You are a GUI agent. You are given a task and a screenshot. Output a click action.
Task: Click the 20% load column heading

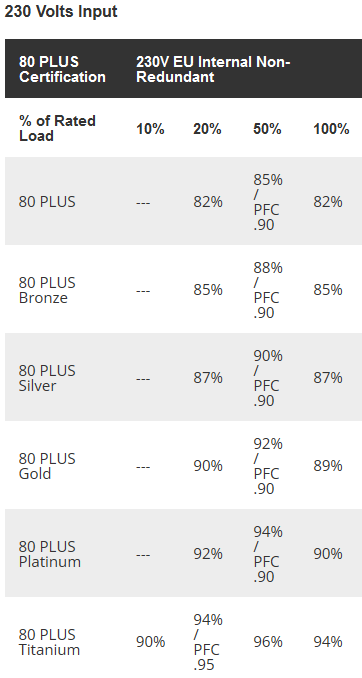pos(207,129)
